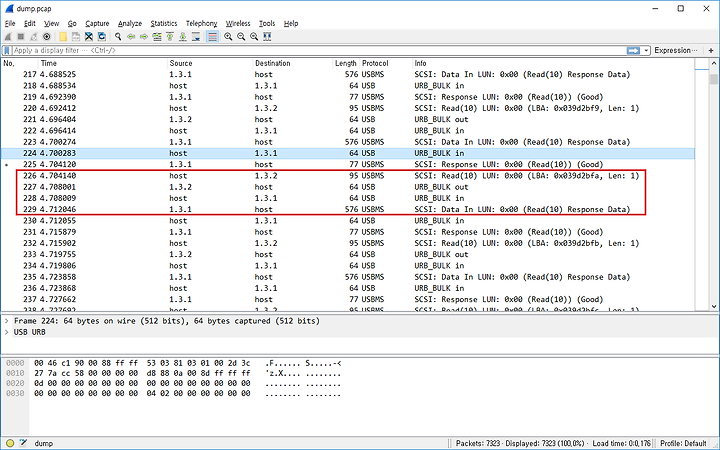
Task: Select packet 227 URB_BULK out row
Action: coord(348,187)
